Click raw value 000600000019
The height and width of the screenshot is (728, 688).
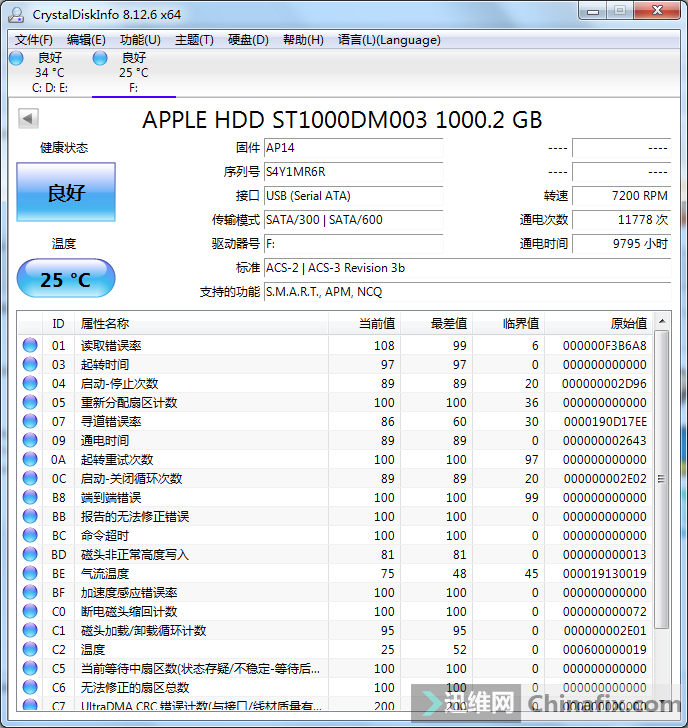coord(604,650)
